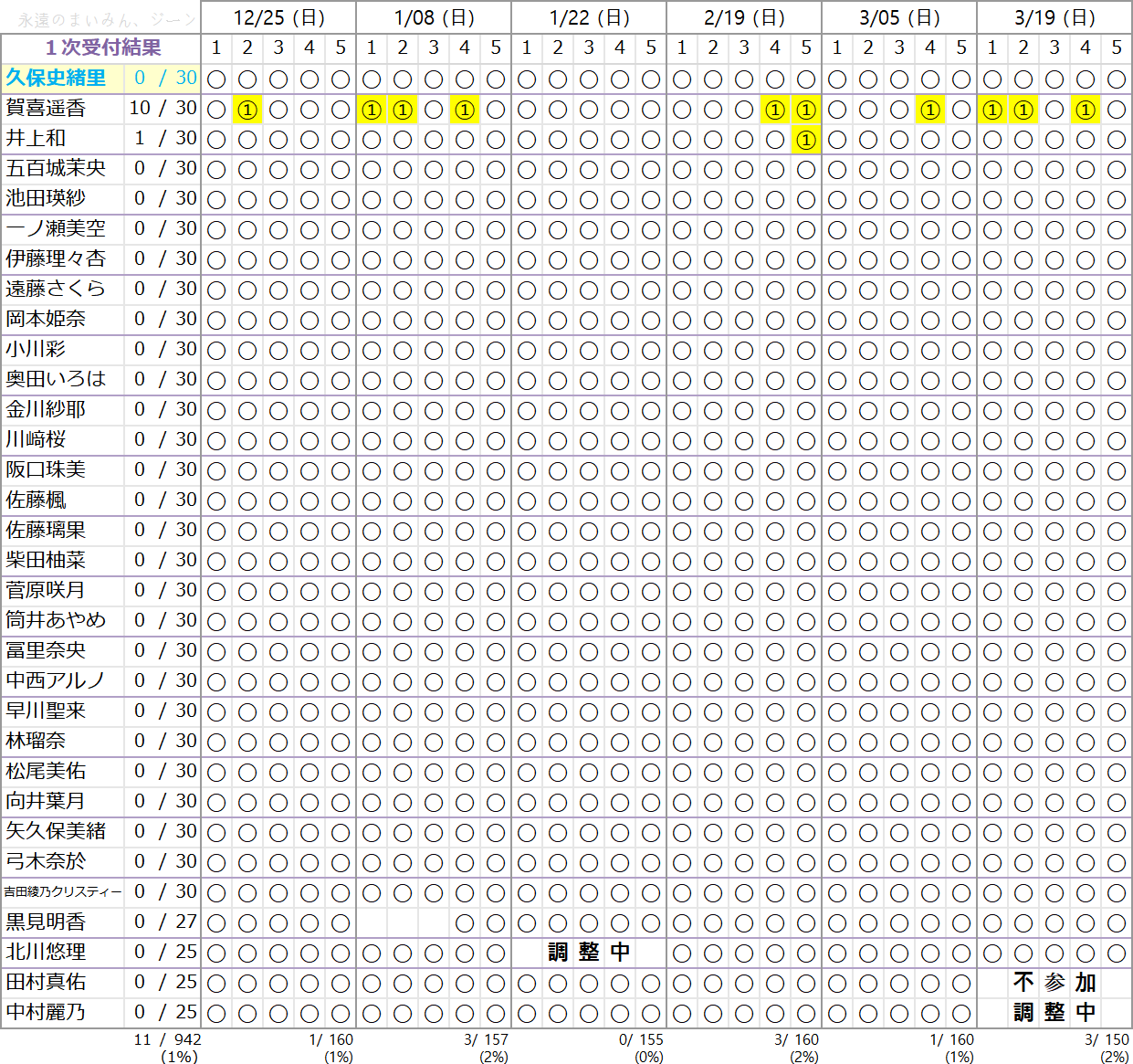Click the name 中西アルノ

56,680
